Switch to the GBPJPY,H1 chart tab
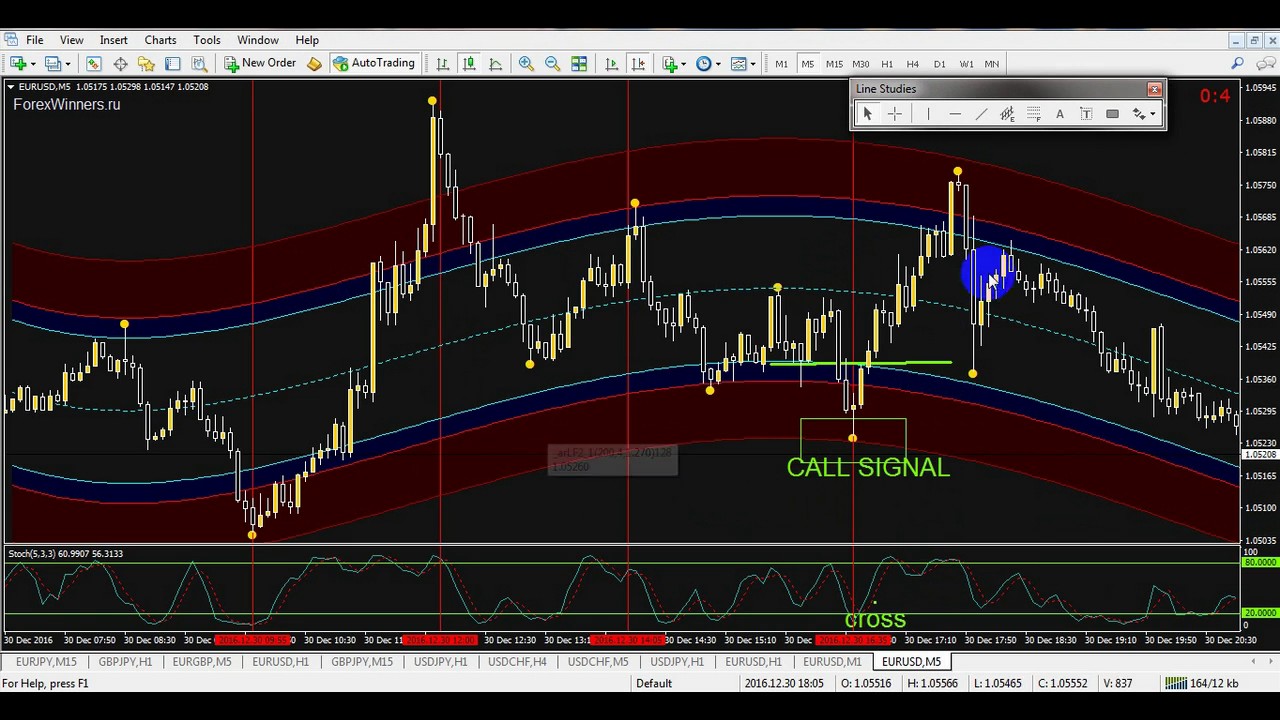 click(x=125, y=662)
